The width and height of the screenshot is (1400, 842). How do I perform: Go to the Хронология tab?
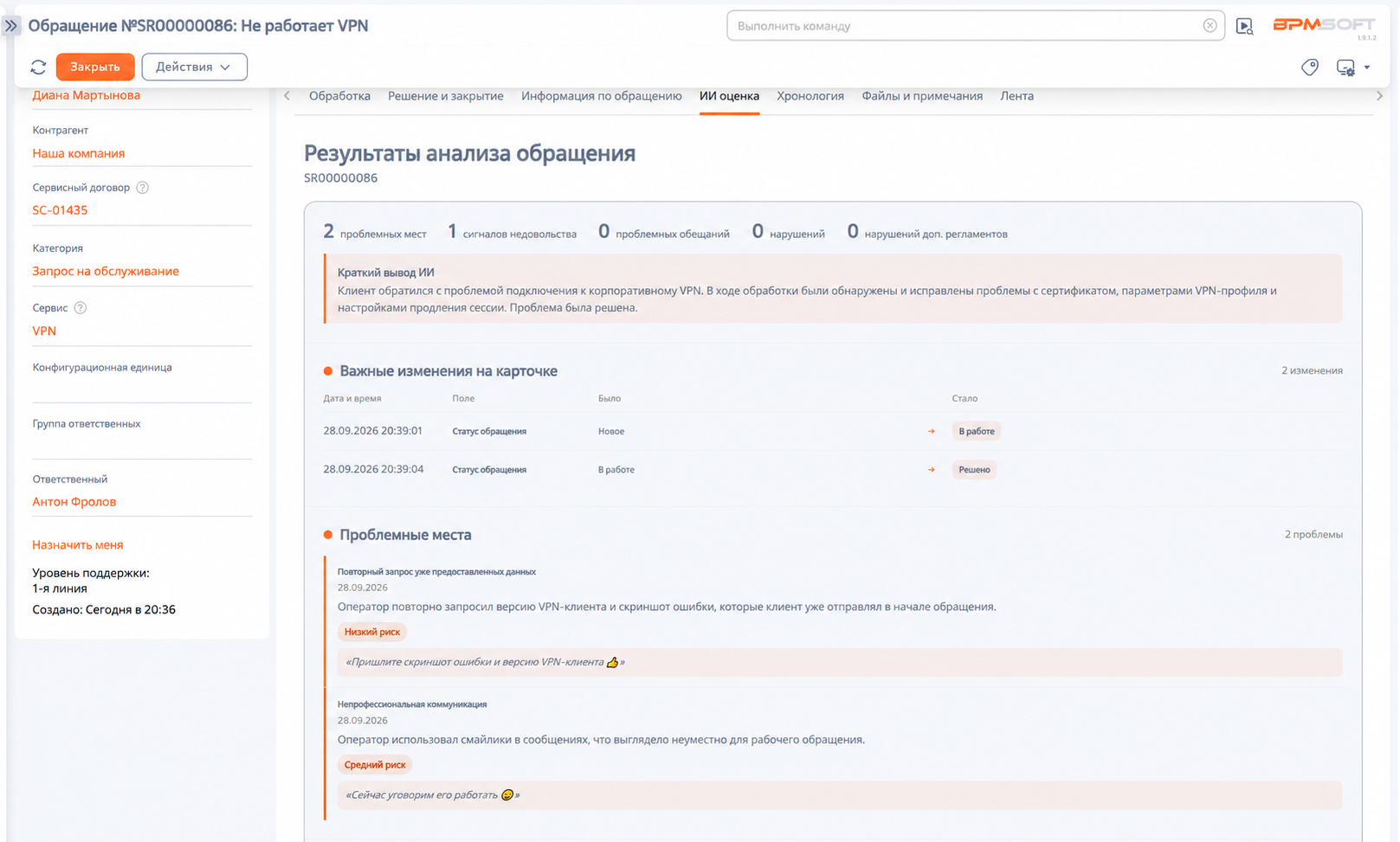pos(810,96)
